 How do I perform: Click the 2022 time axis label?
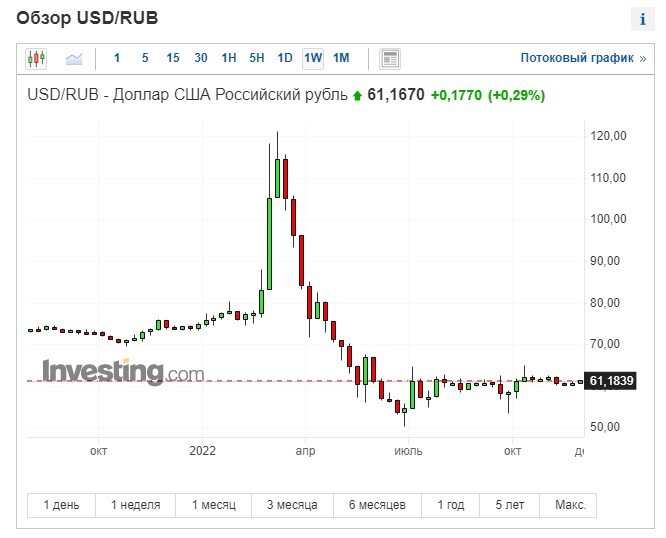[x=203, y=451]
